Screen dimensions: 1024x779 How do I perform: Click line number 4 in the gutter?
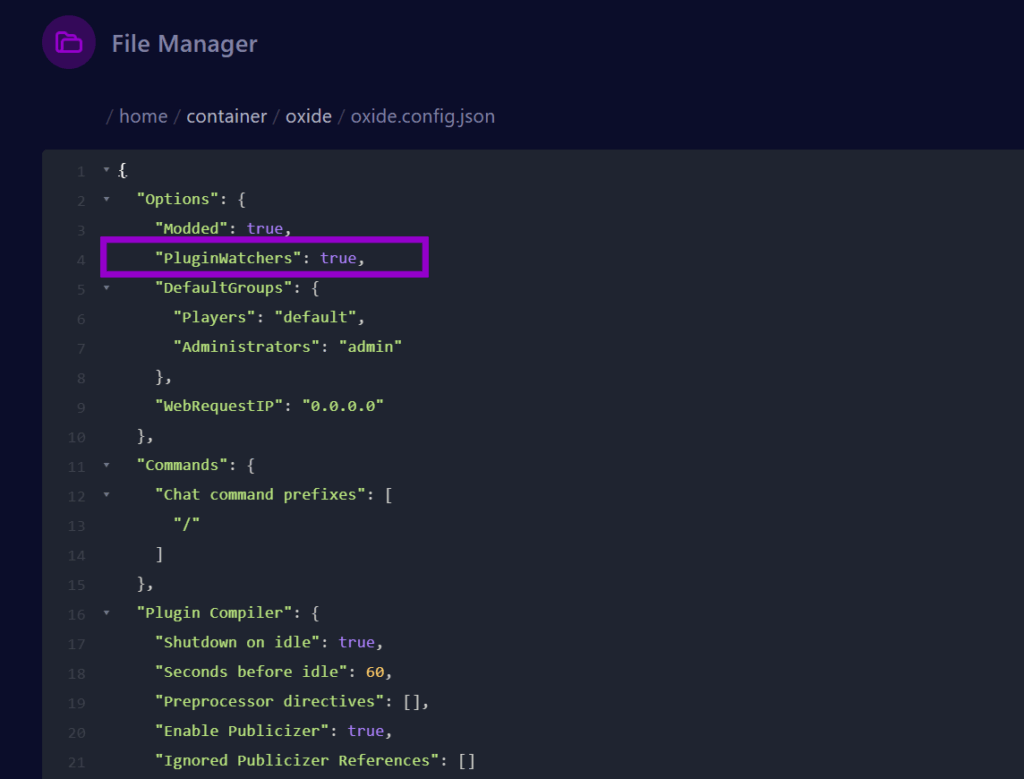pyautogui.click(x=80, y=259)
